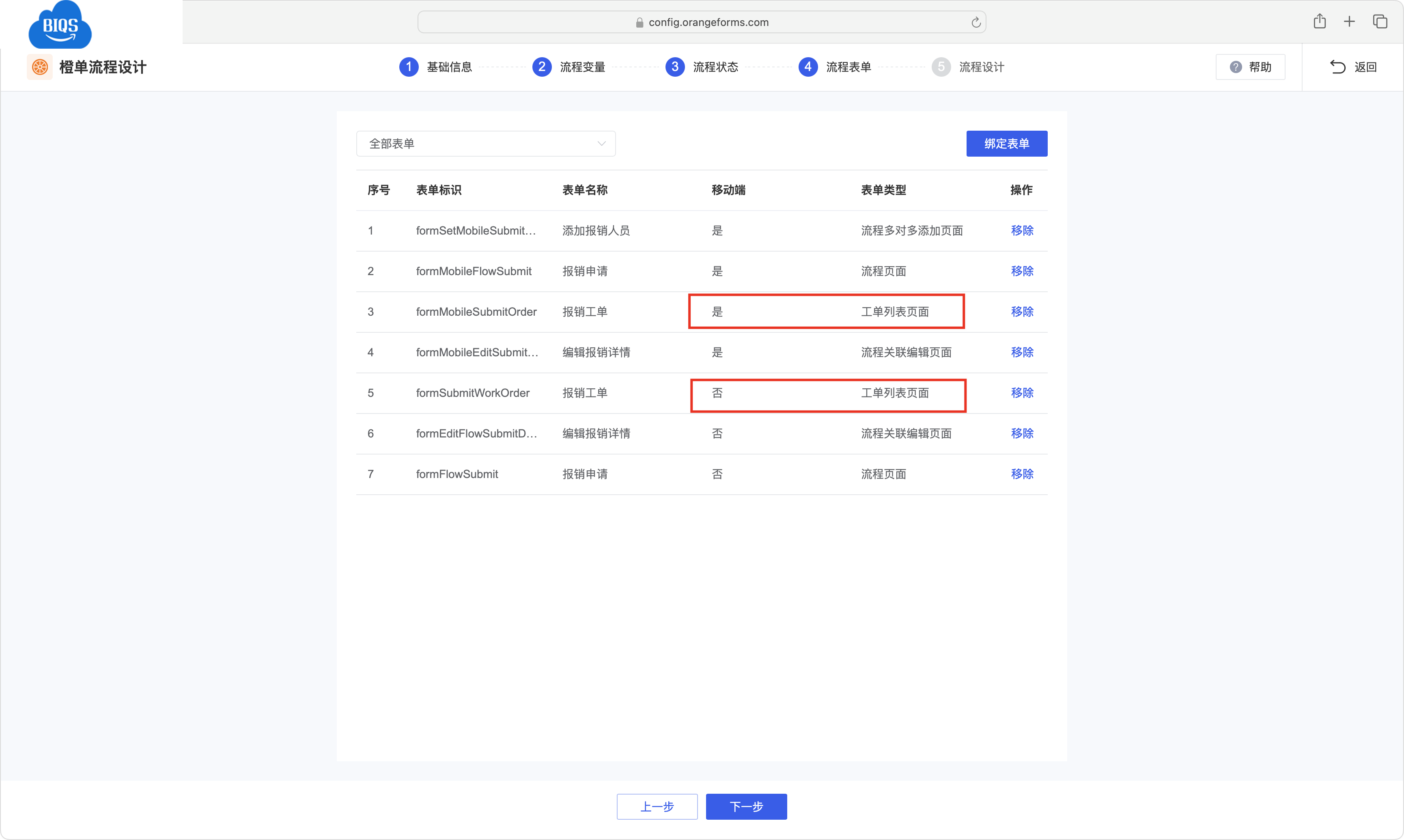Click 报销工单 in formMobileSubmitOrder row

[x=585, y=312]
